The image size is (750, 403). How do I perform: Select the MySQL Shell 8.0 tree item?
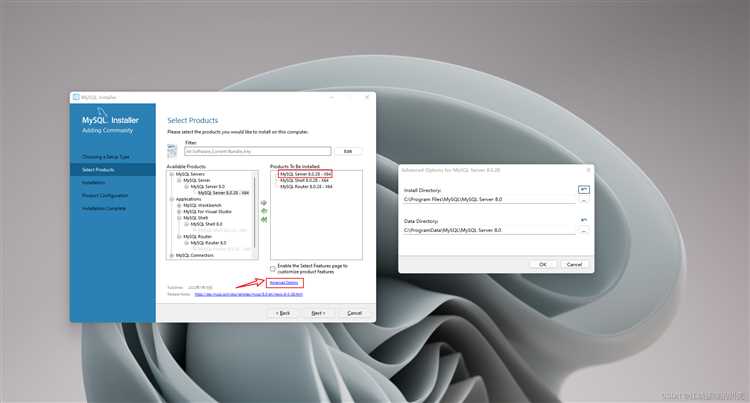pos(207,224)
